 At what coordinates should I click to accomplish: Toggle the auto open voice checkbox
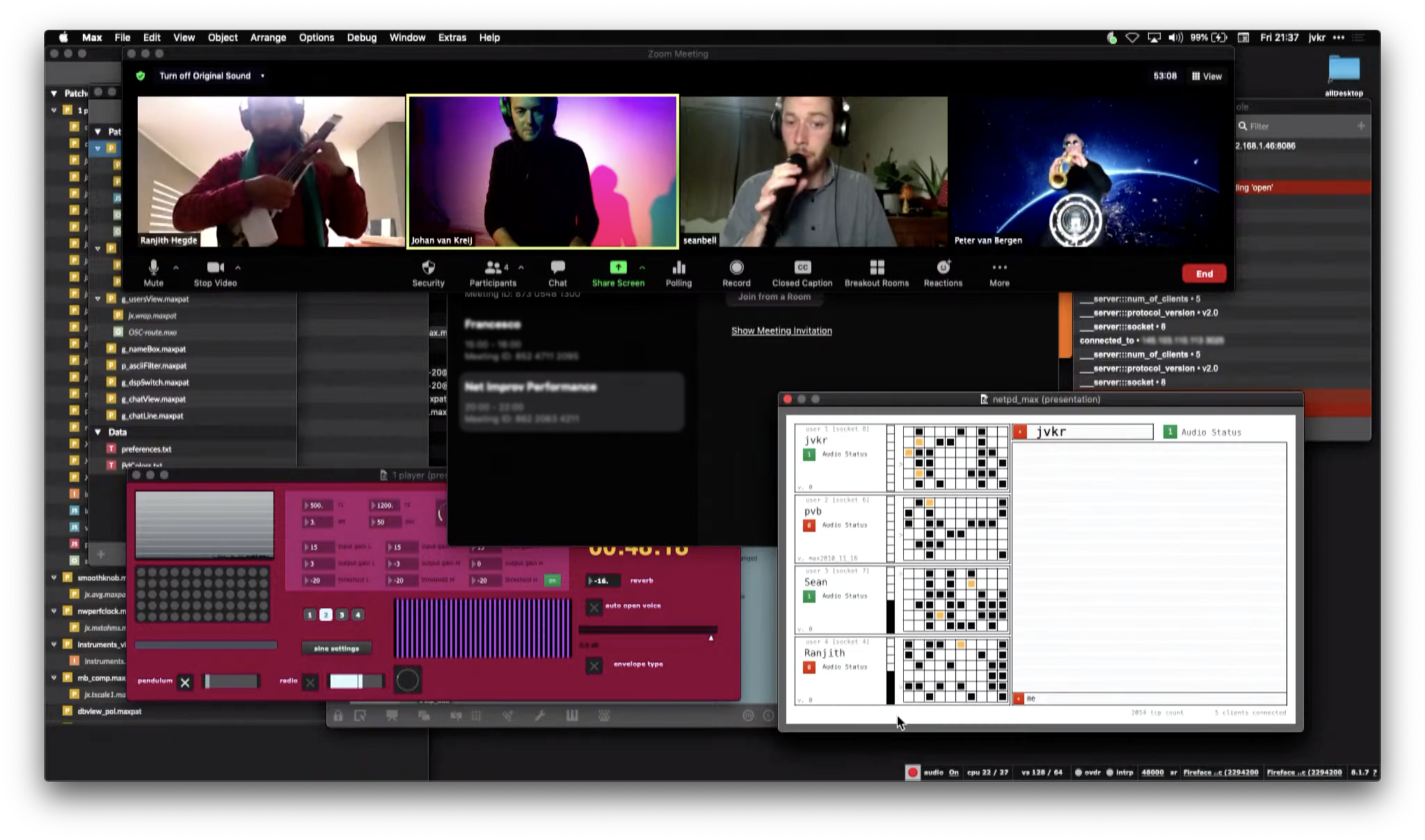pyautogui.click(x=594, y=607)
